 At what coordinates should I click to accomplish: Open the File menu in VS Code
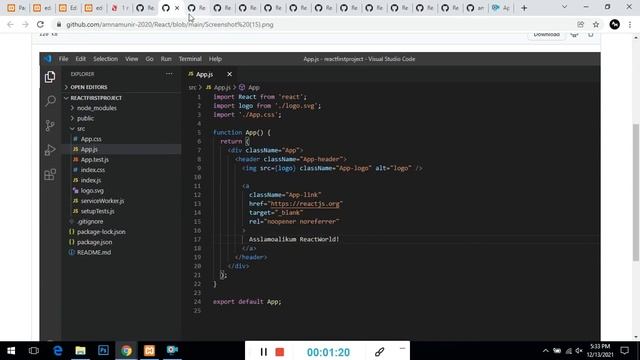(63, 59)
